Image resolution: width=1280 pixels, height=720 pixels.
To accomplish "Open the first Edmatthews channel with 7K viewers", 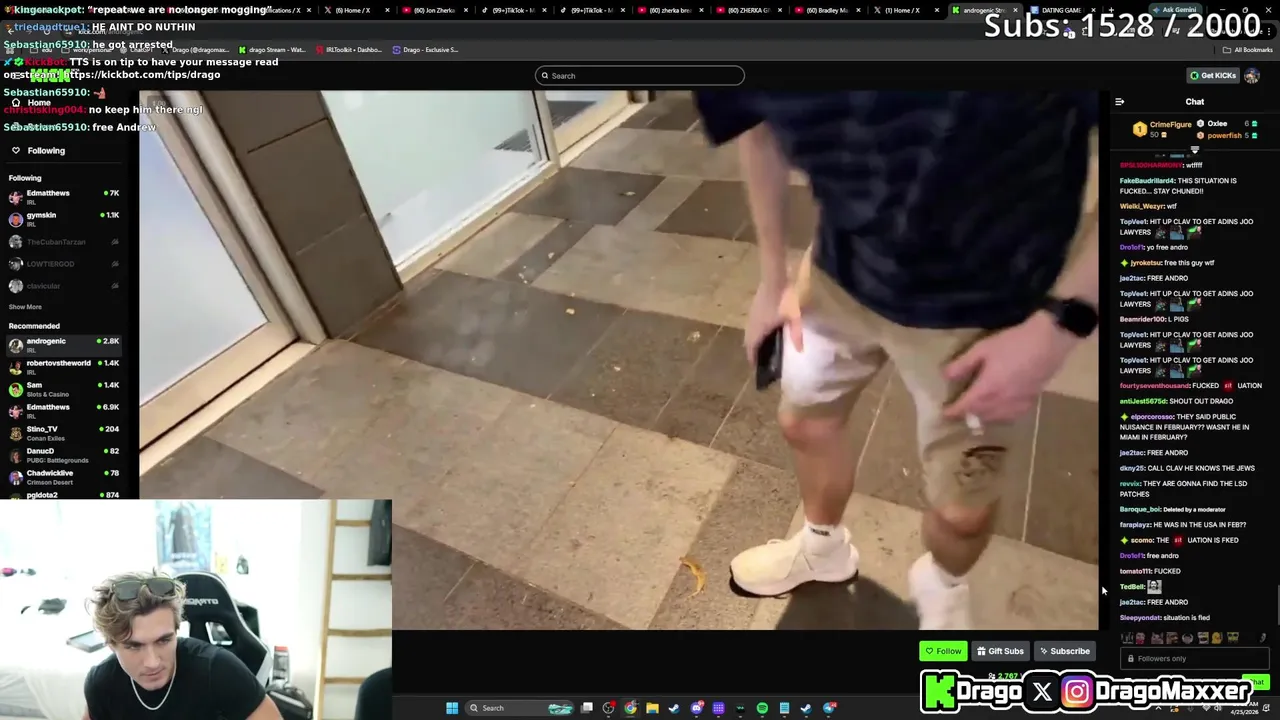I will pyautogui.click(x=64, y=197).
